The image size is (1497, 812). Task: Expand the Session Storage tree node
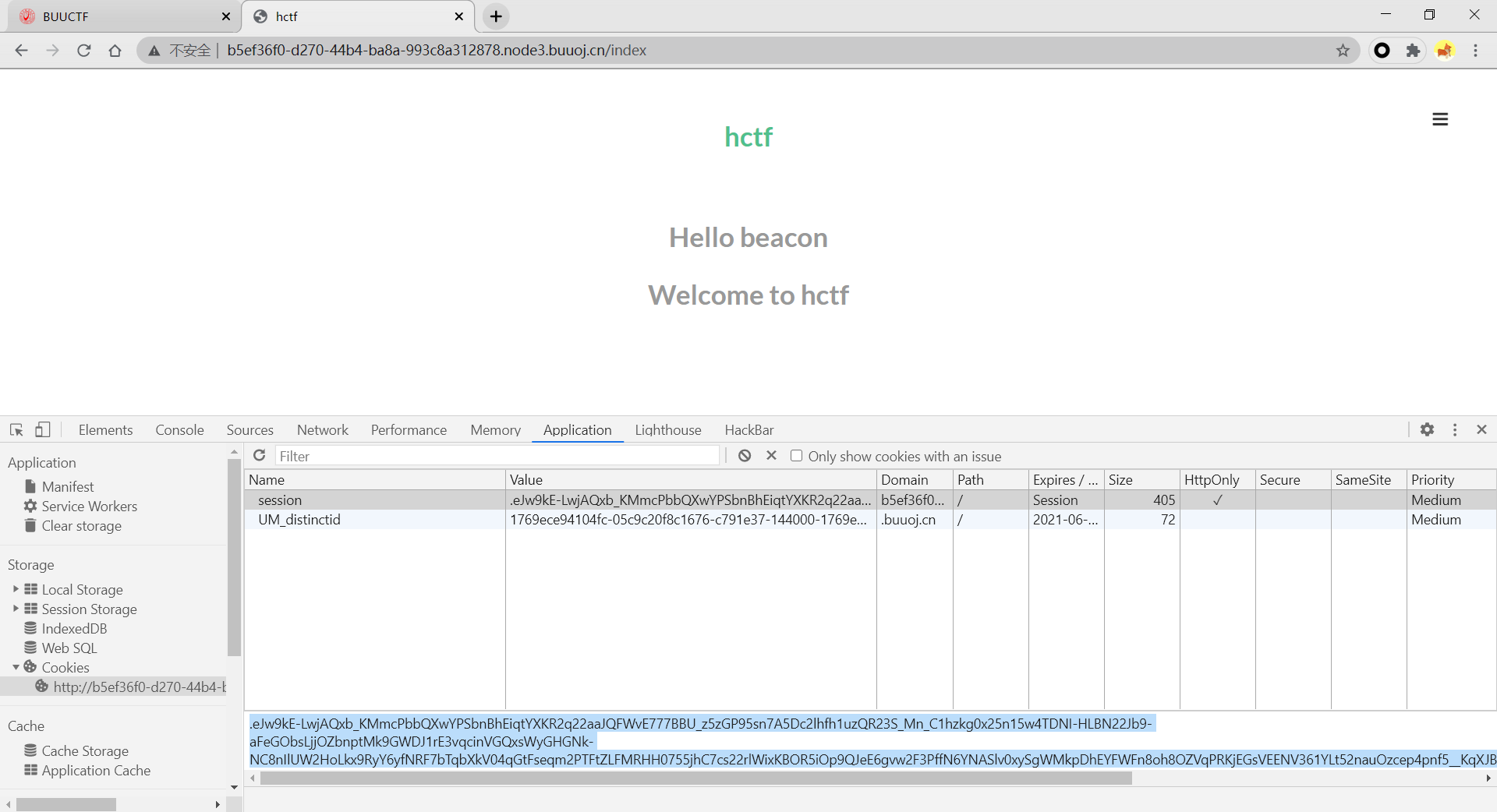point(16,609)
